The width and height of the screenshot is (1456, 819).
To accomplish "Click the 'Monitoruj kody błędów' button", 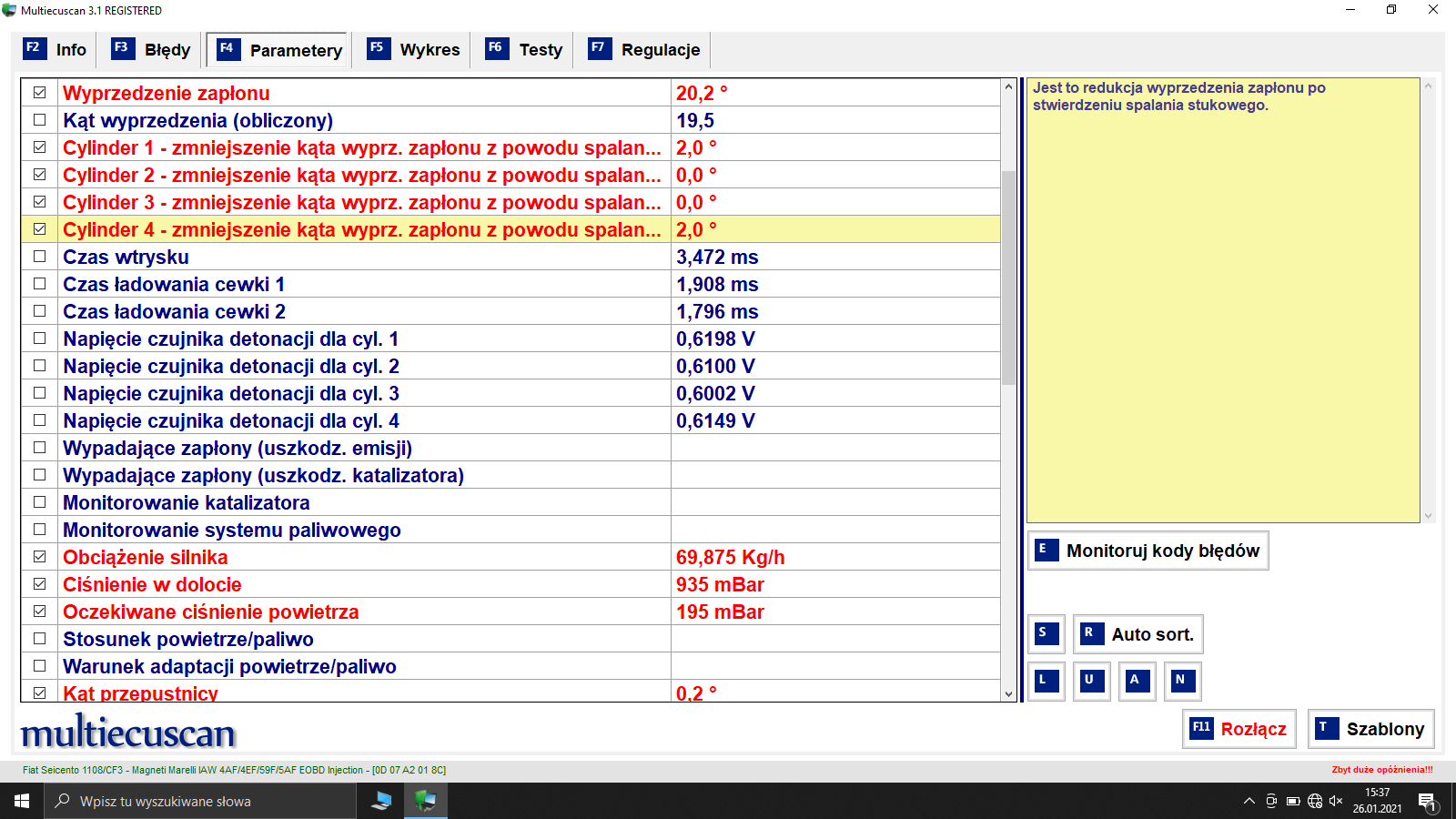I will (x=1148, y=551).
